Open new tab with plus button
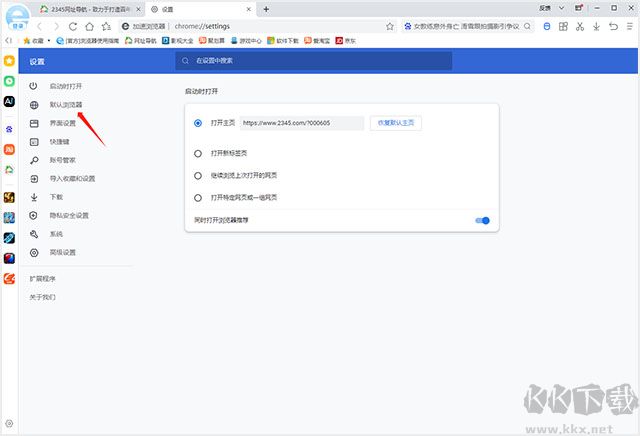Screen dimensions: 640x436 click(x=266, y=9)
